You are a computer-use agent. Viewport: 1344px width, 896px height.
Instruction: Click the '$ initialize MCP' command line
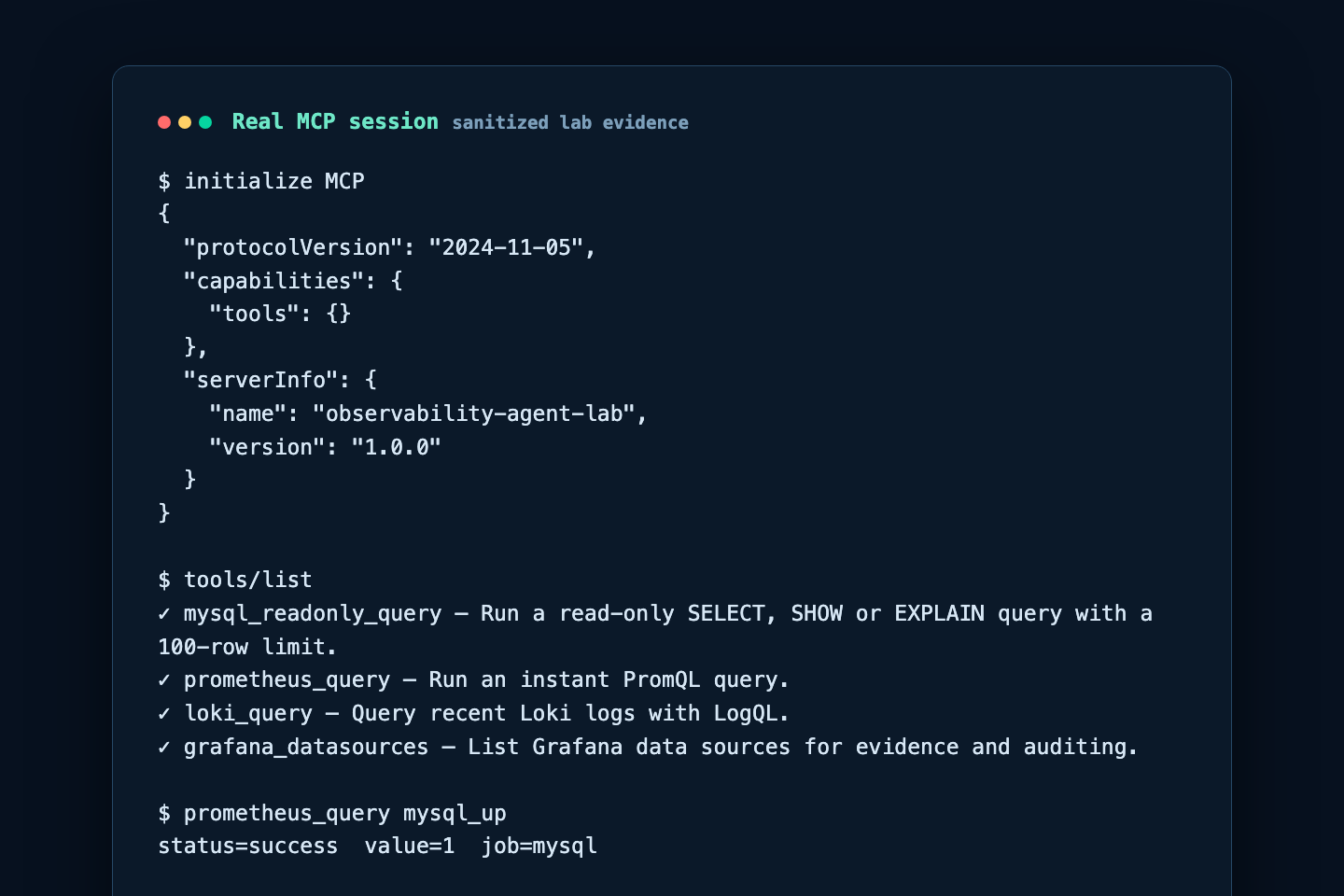(x=261, y=181)
